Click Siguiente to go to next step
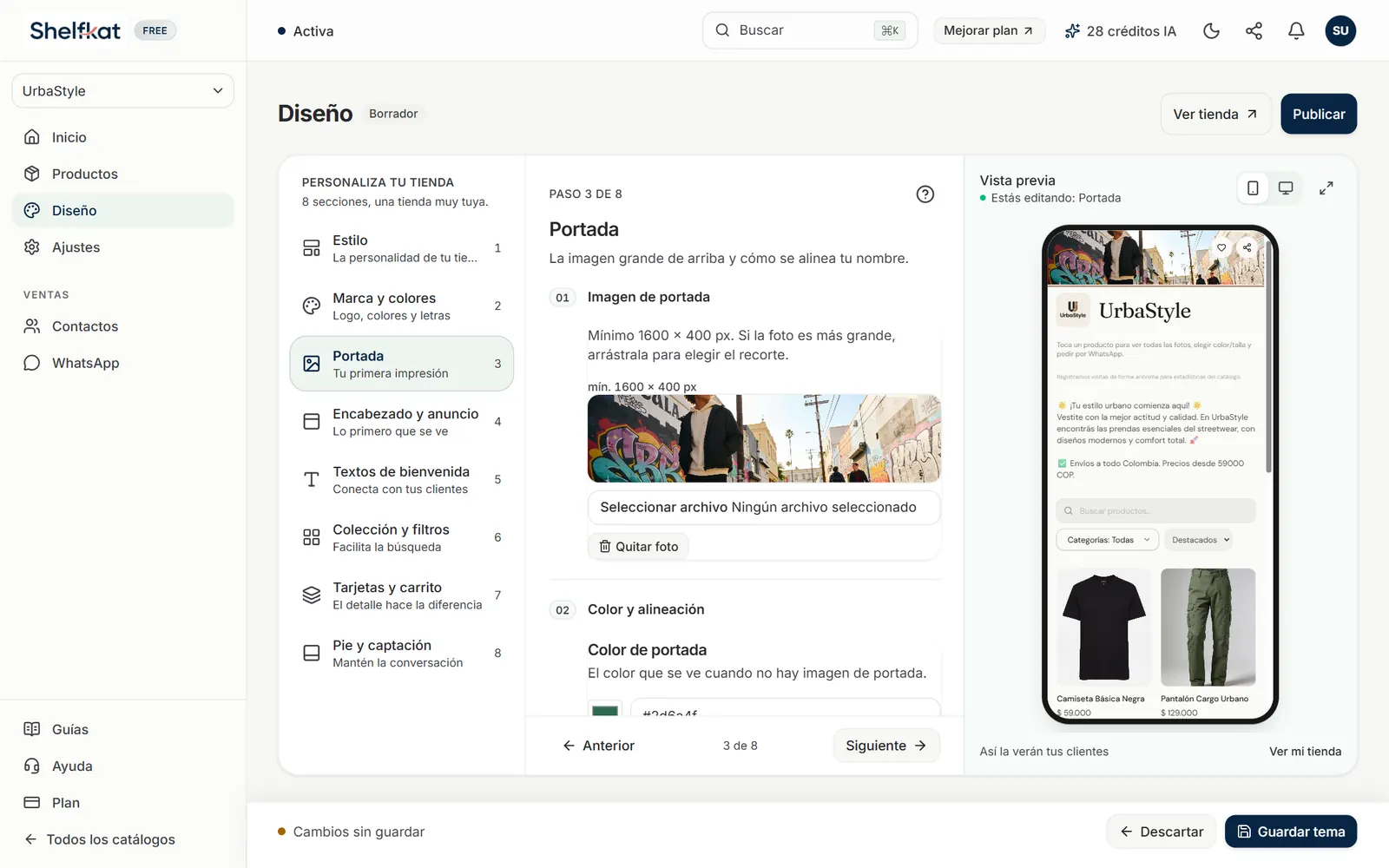 [886, 746]
